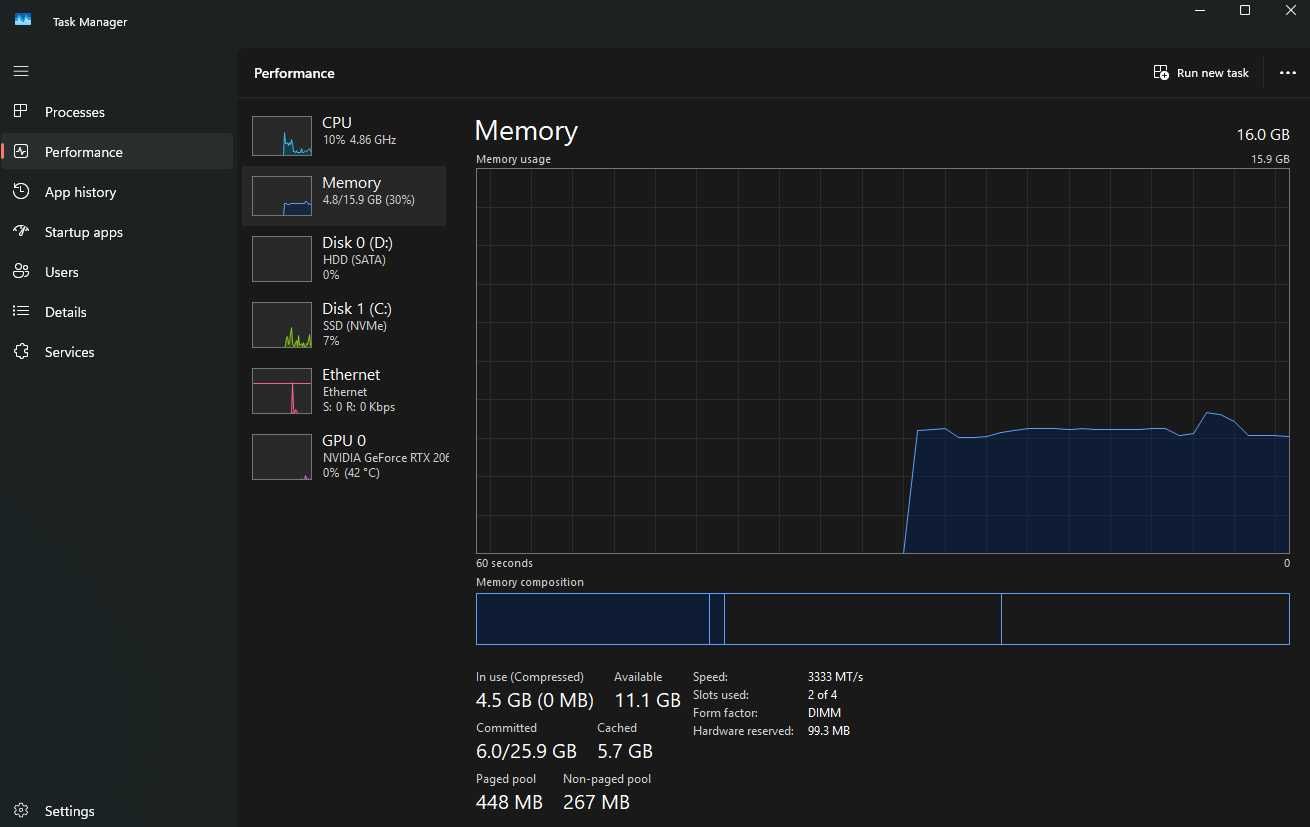Select the CPU mini graph thumbnail

click(282, 136)
